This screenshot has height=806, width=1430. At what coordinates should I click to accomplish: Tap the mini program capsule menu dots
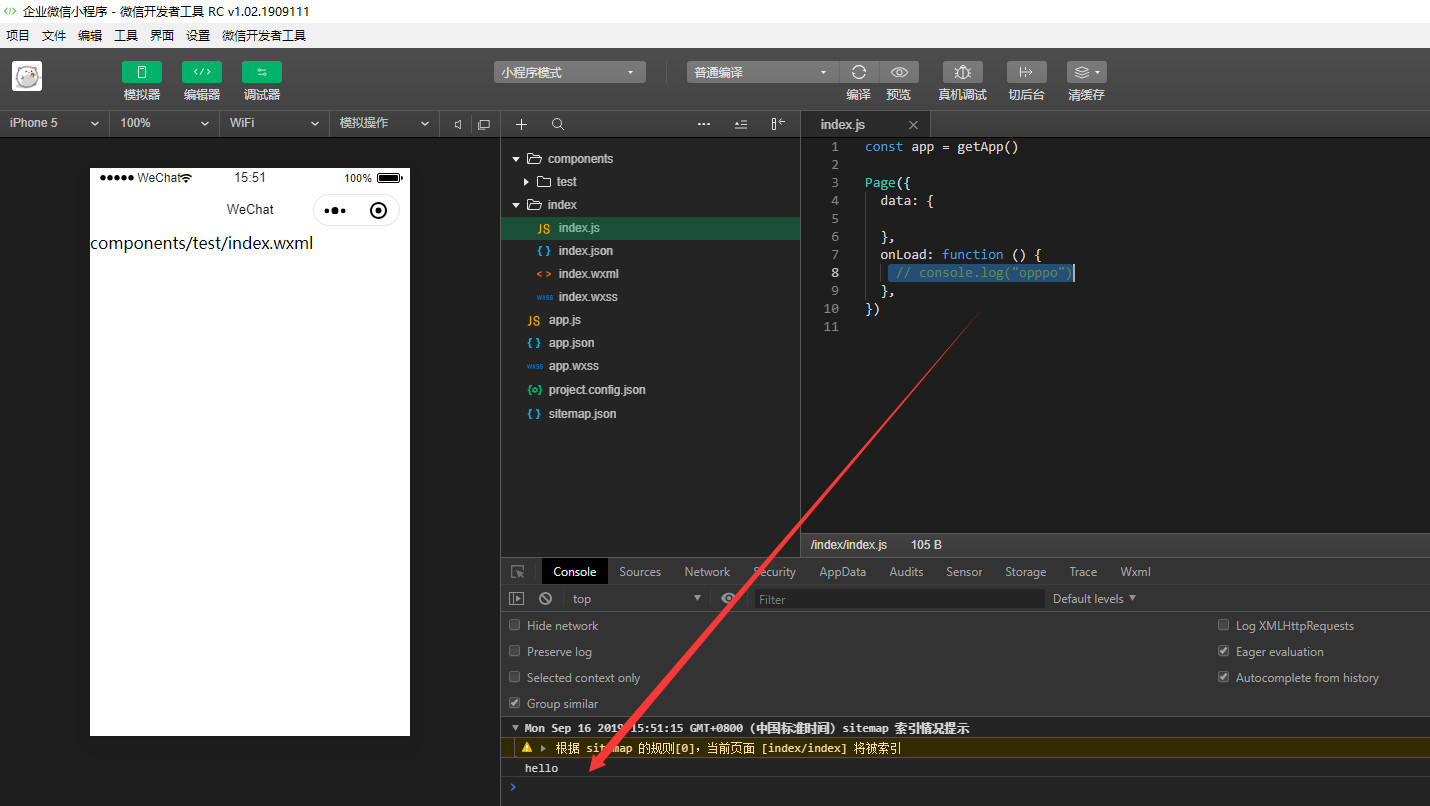335,210
